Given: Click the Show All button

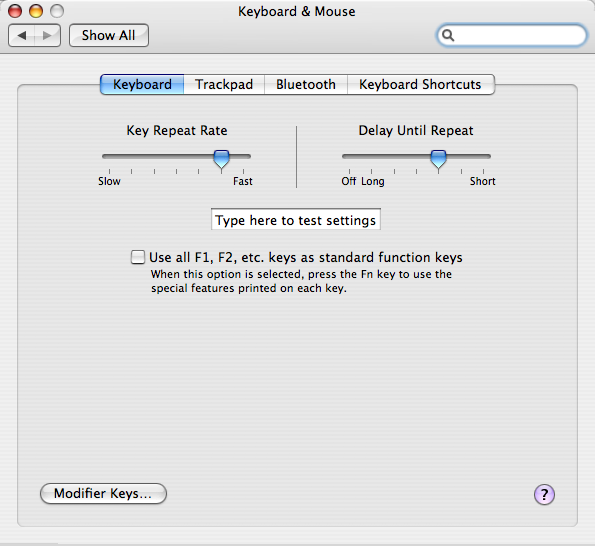Looking at the screenshot, I should pyautogui.click(x=109, y=35).
